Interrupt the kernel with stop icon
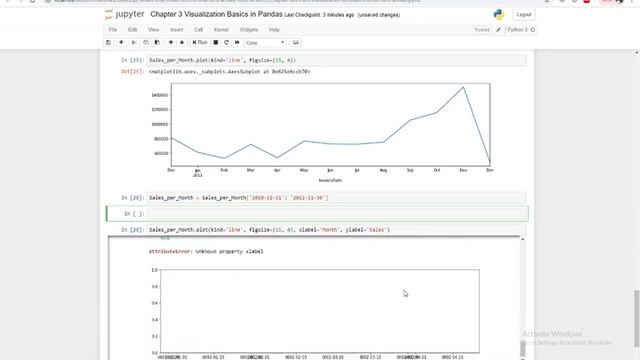Screen dimensions: 640x360 (x=216, y=42)
